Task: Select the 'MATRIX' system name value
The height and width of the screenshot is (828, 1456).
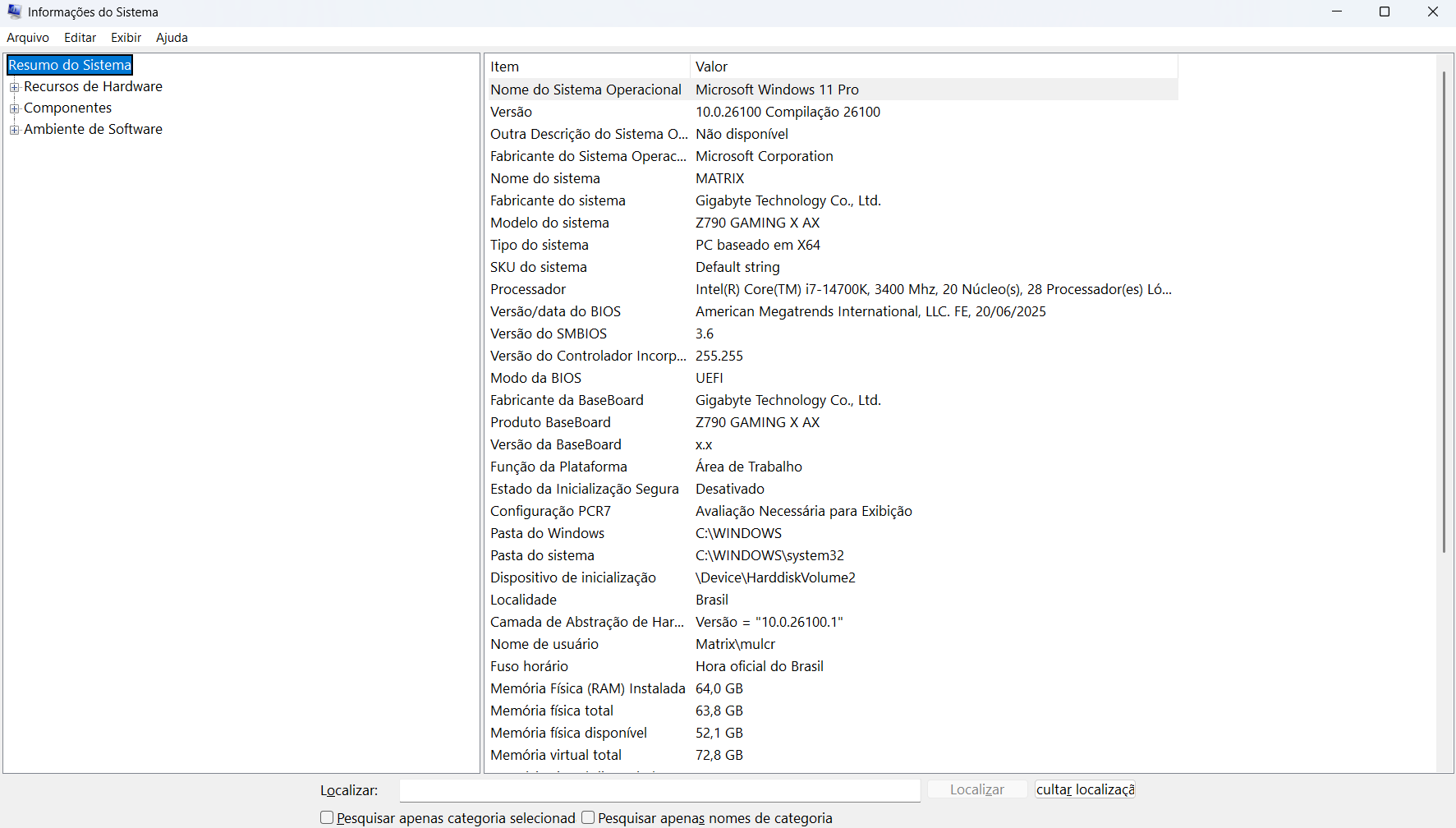Action: pyautogui.click(x=719, y=178)
